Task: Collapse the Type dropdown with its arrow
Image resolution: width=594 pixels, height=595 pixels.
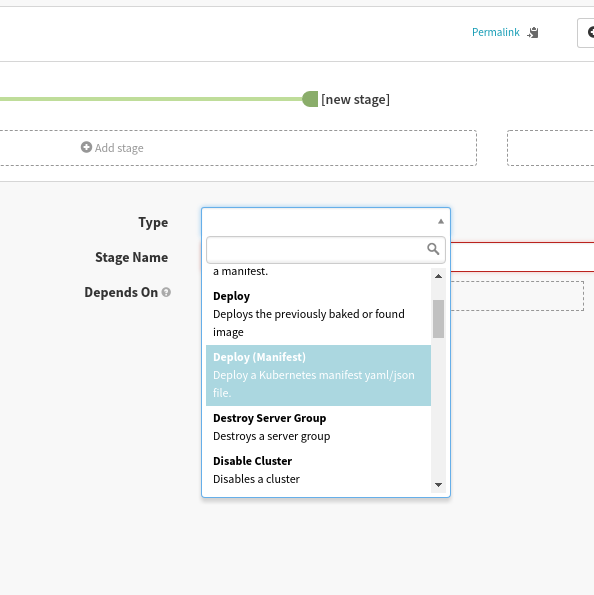Action: (441, 221)
